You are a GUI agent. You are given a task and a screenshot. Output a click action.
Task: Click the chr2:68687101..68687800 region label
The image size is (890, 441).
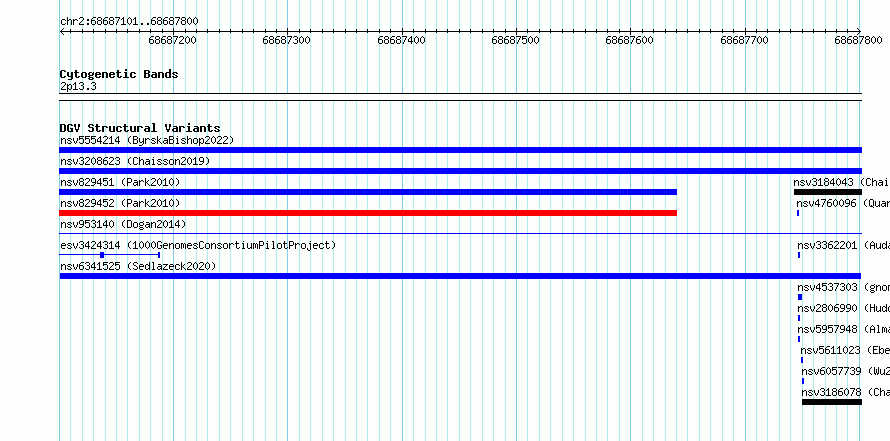pyautogui.click(x=129, y=22)
